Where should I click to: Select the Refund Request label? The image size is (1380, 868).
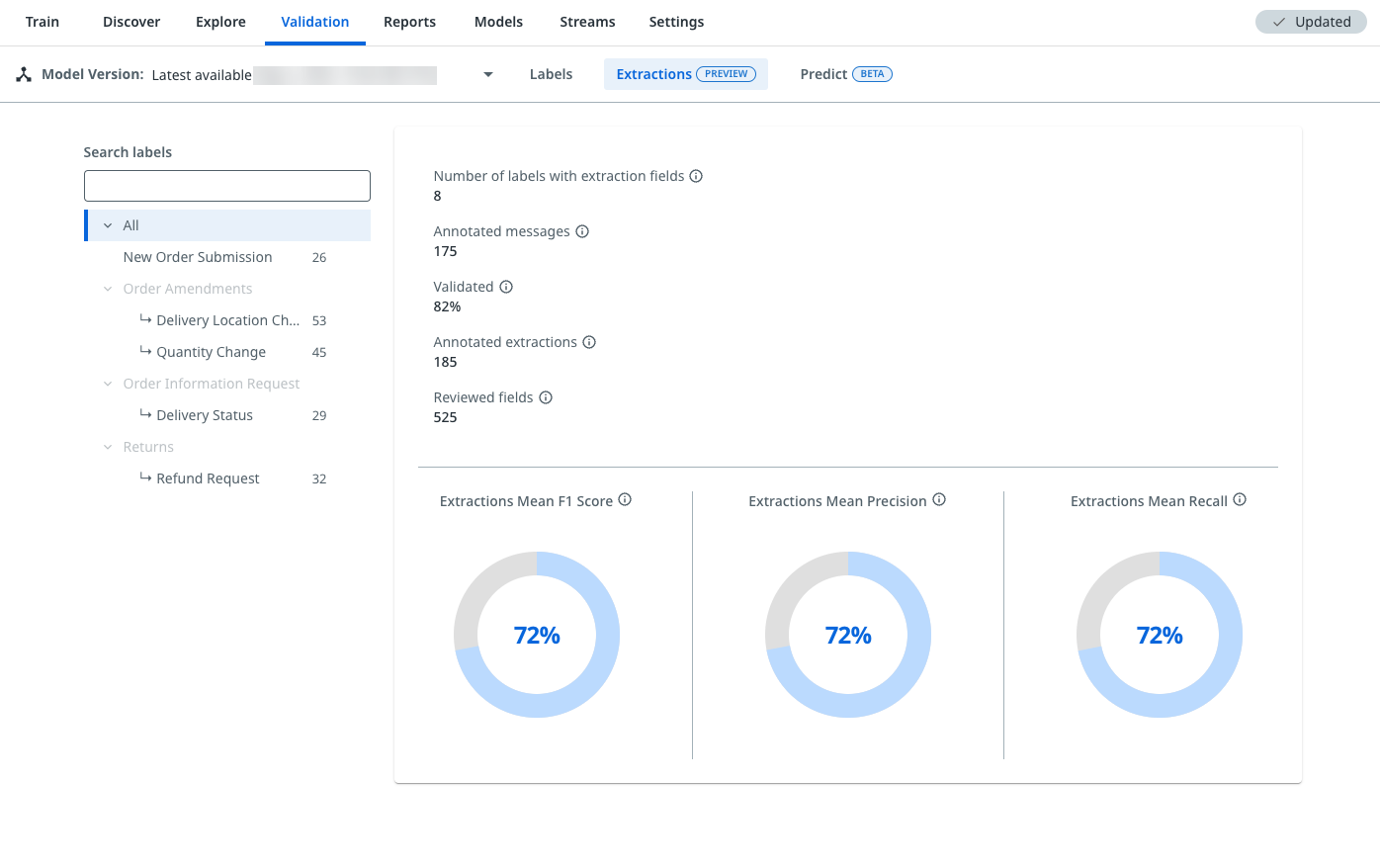(x=209, y=477)
